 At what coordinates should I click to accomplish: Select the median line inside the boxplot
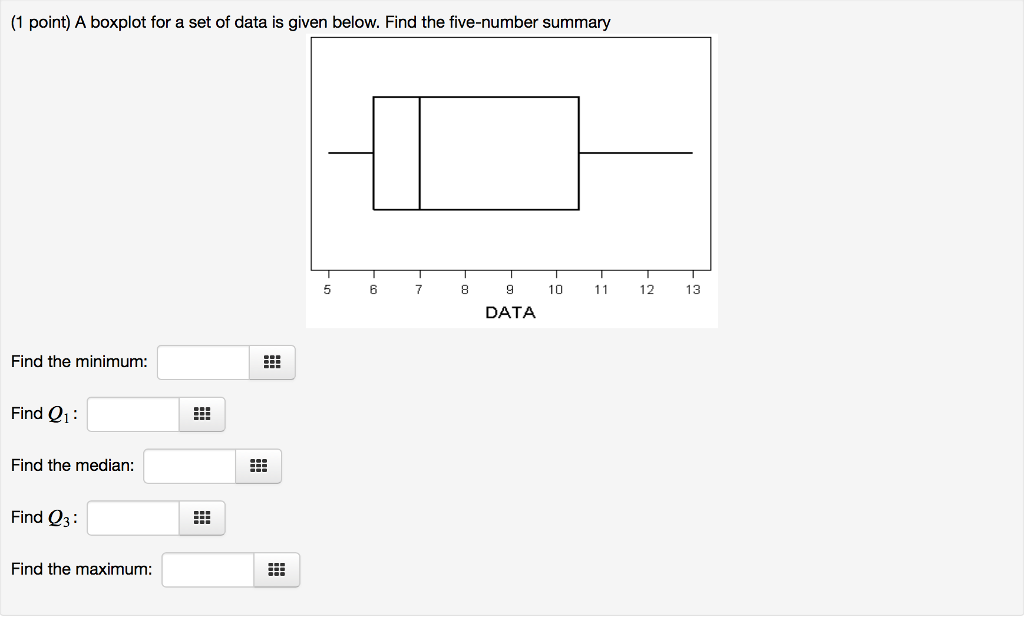(419, 153)
